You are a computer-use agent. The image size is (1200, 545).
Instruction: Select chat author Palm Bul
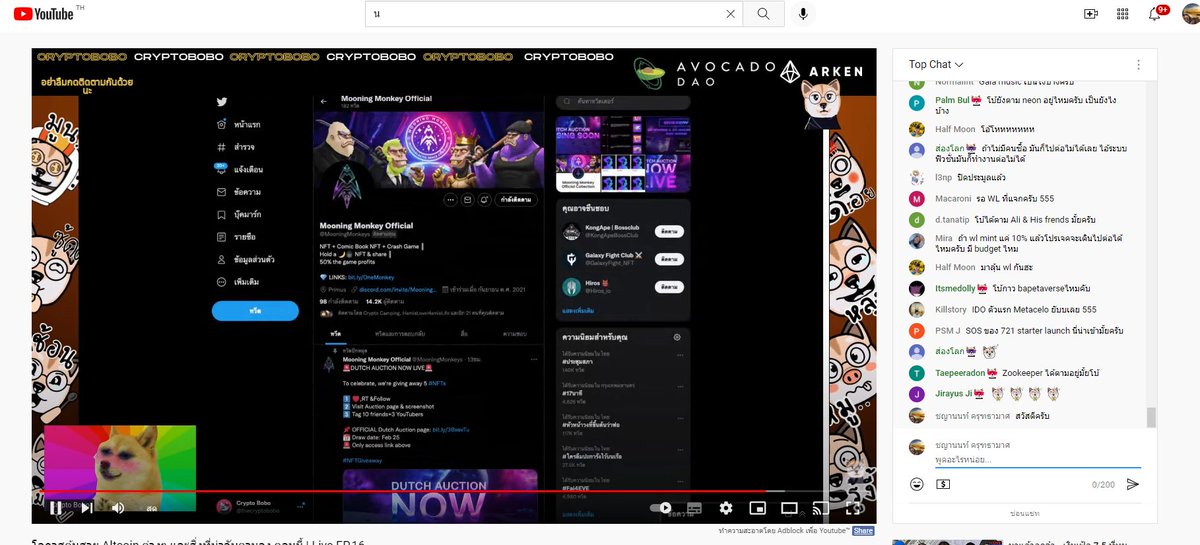[952, 100]
